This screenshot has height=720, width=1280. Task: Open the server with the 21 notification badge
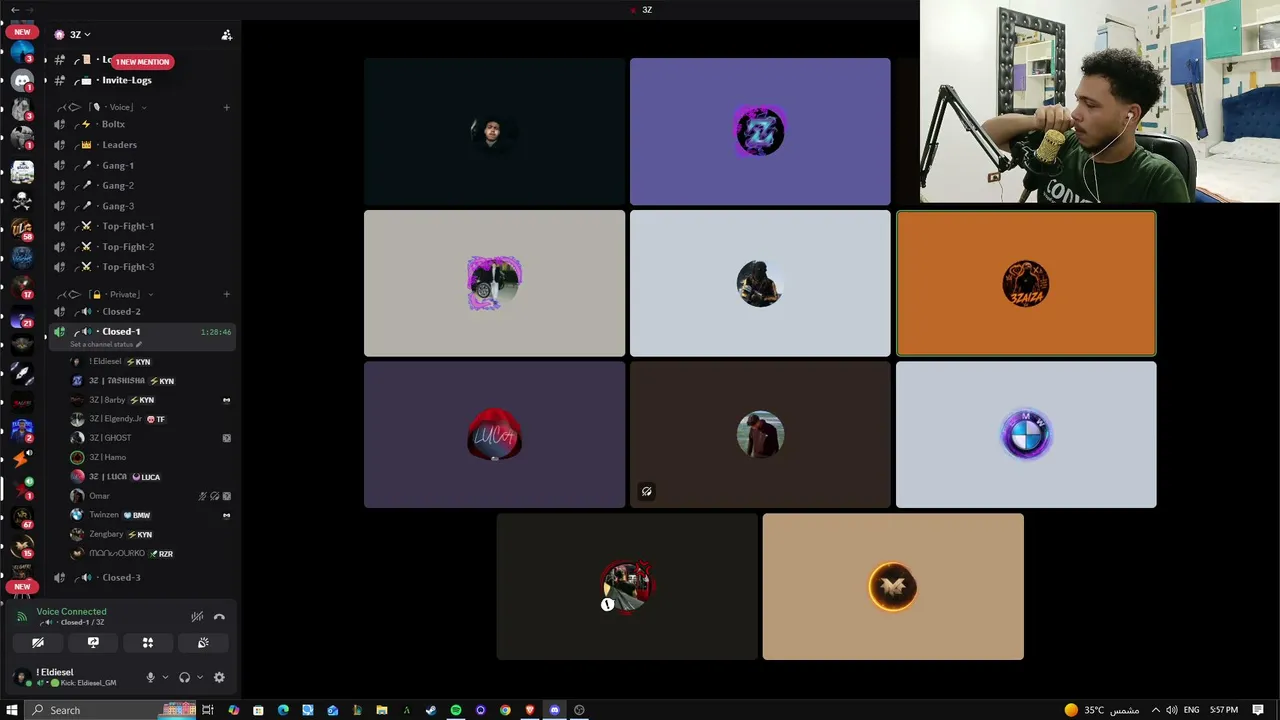click(x=22, y=318)
